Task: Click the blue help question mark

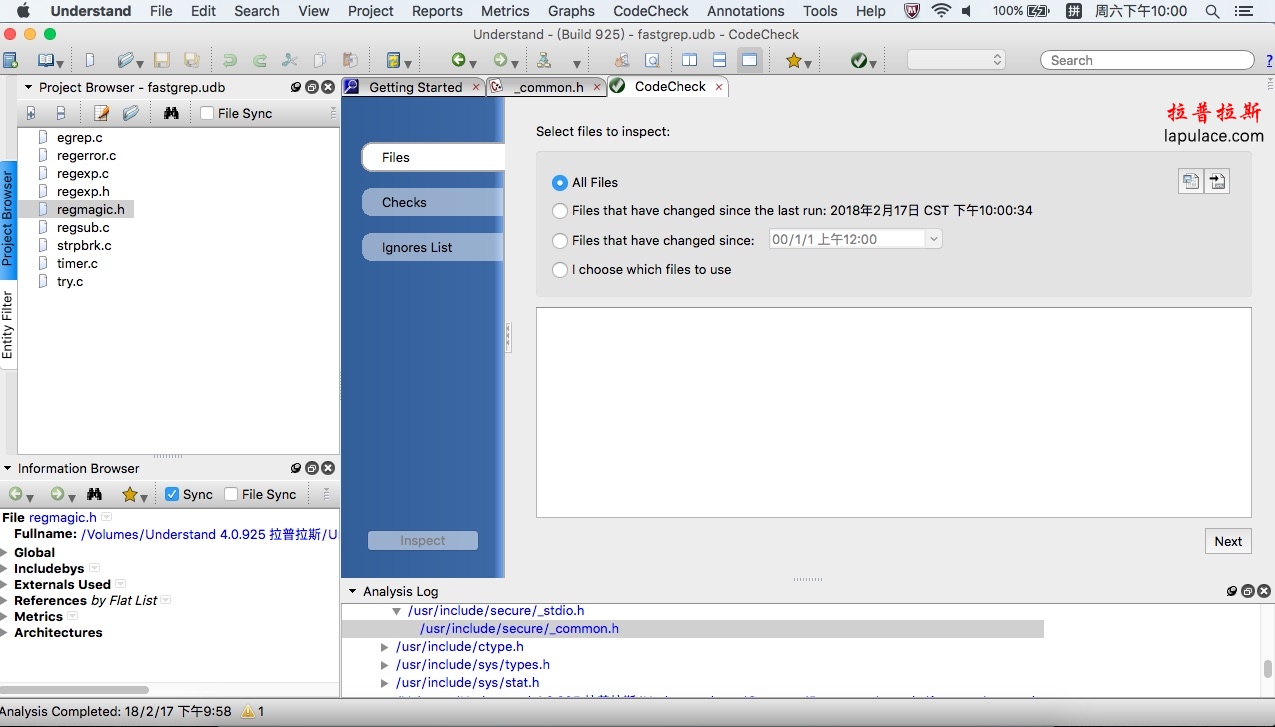Action: (1270, 61)
